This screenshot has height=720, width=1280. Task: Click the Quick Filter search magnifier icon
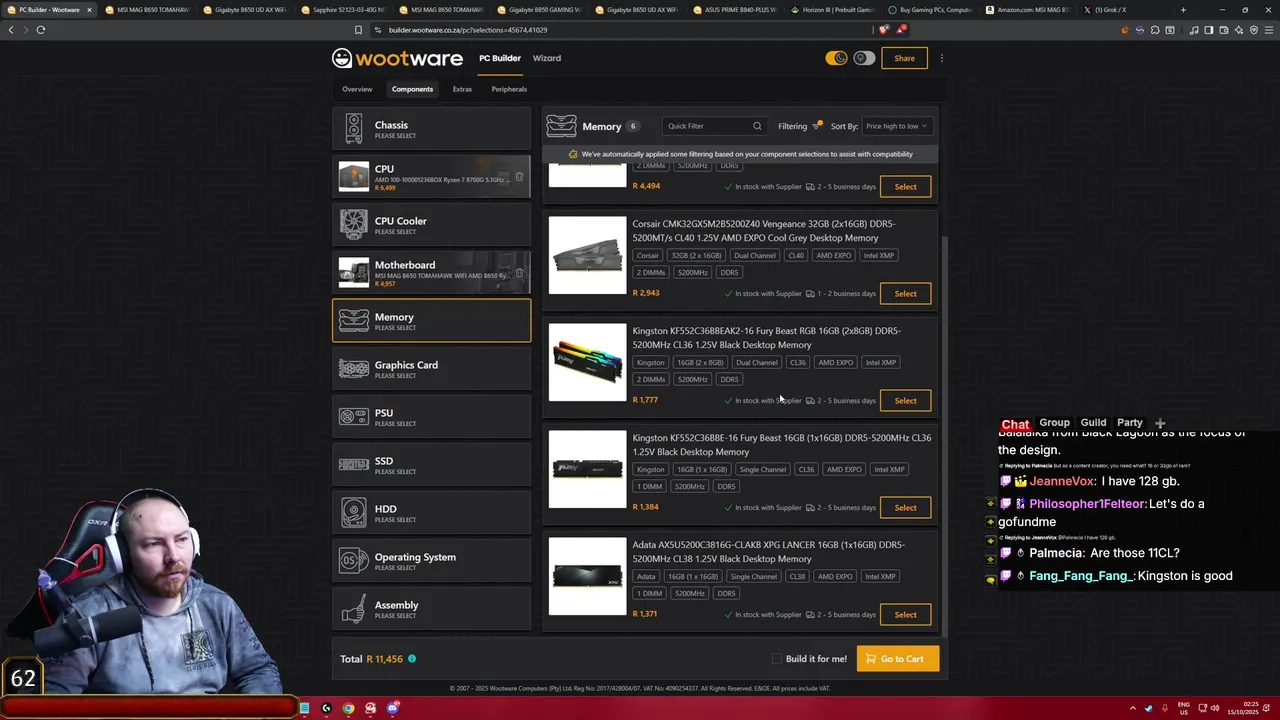[x=757, y=126]
